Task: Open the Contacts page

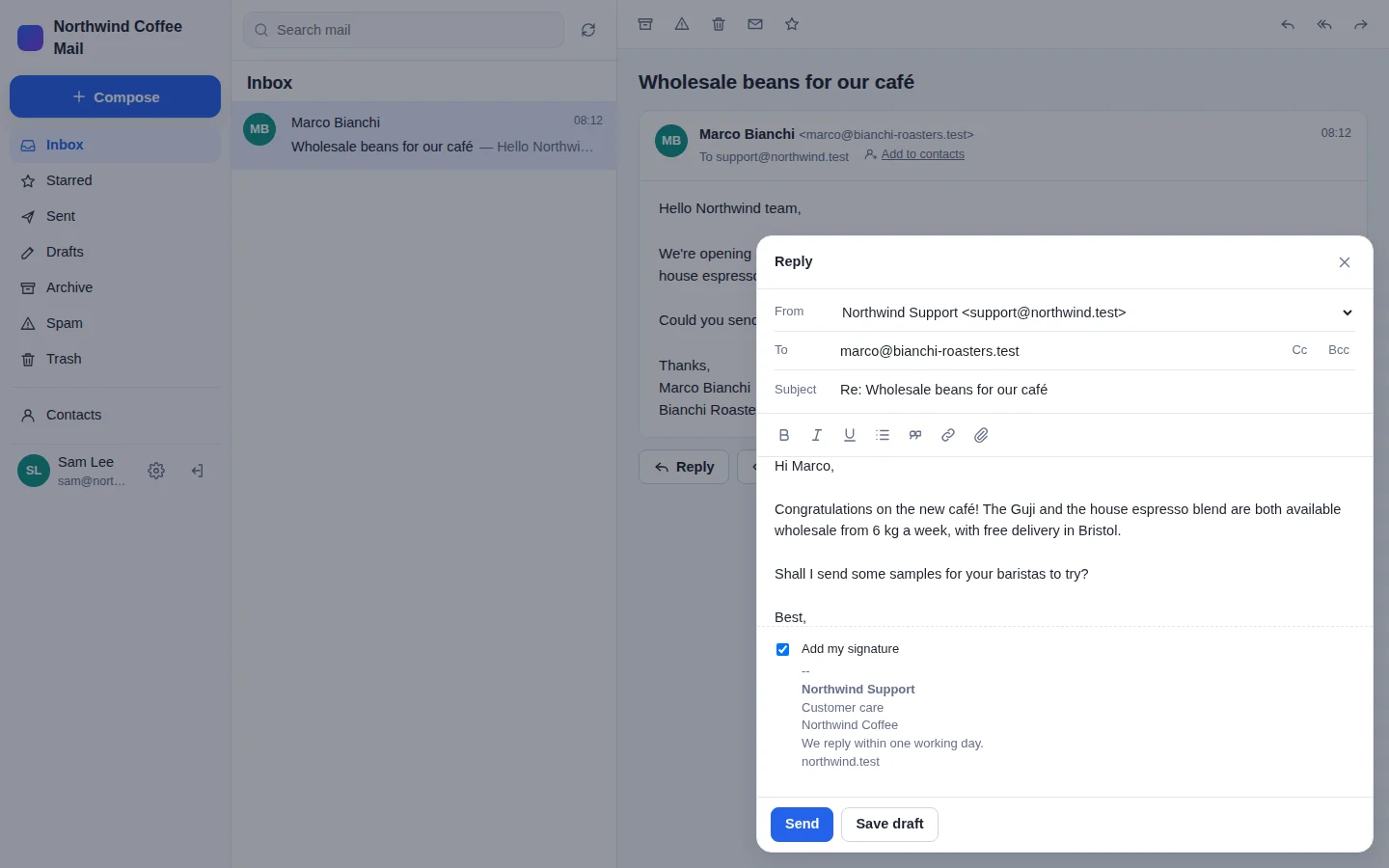Action: click(x=116, y=415)
